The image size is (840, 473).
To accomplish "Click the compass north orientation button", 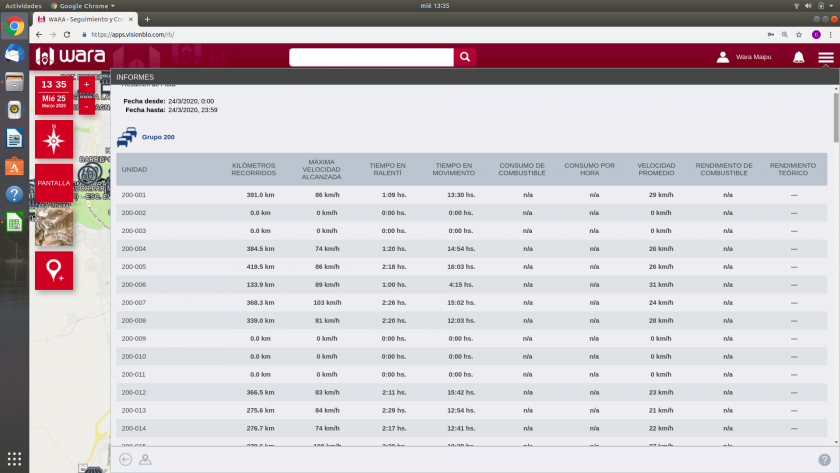I will coord(54,140).
